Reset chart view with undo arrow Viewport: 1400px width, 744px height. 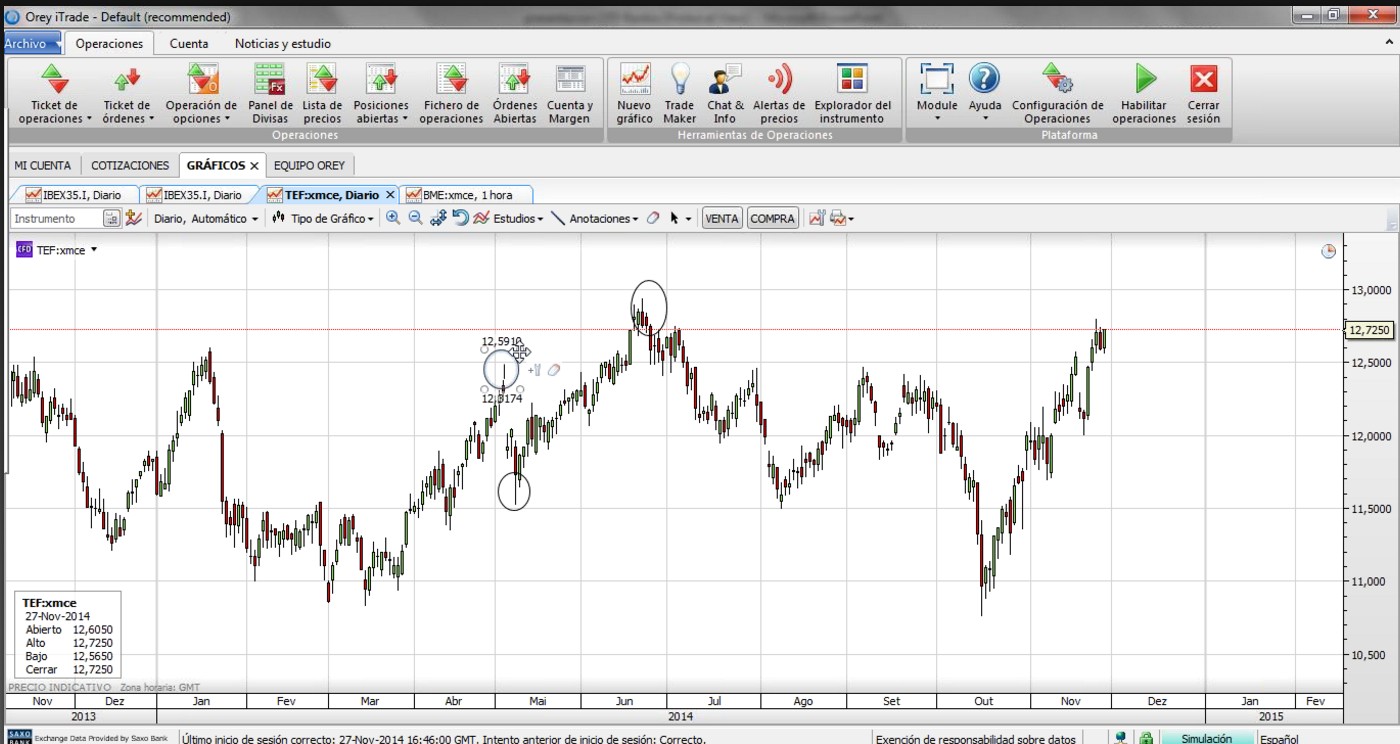pos(460,218)
